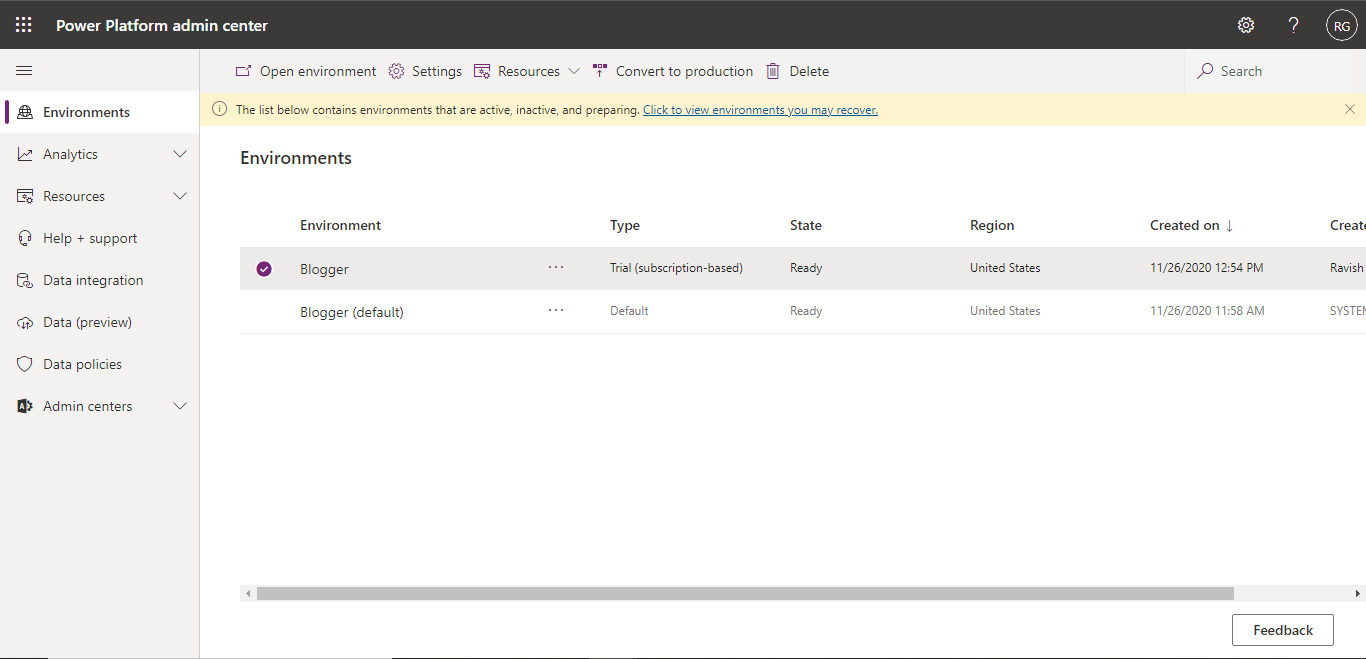Viewport: 1366px width, 659px height.
Task: Click the Data policies shield icon
Action: click(x=25, y=364)
